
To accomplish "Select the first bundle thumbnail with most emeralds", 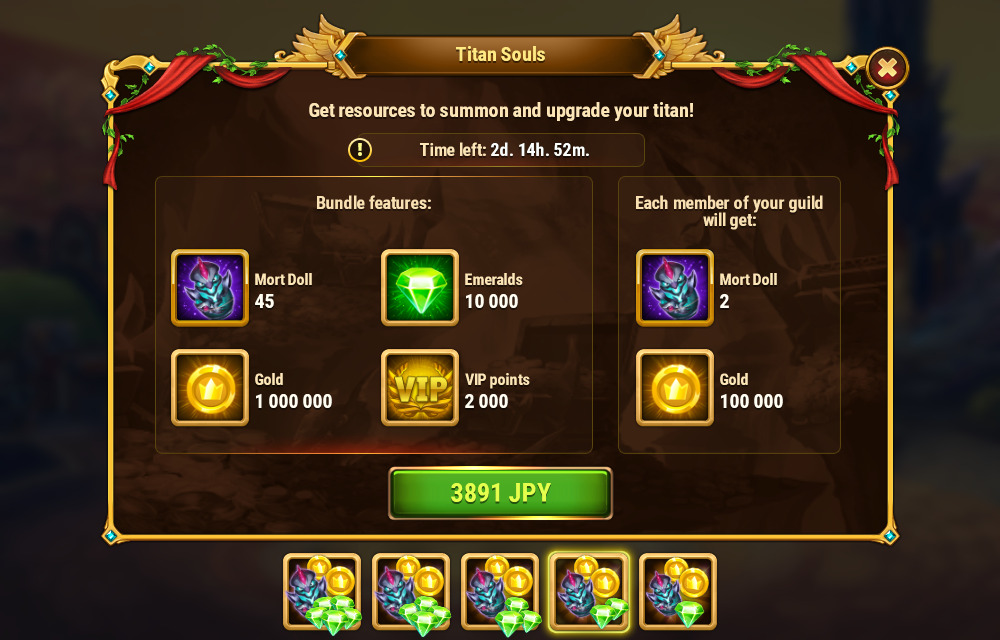I will (322, 592).
